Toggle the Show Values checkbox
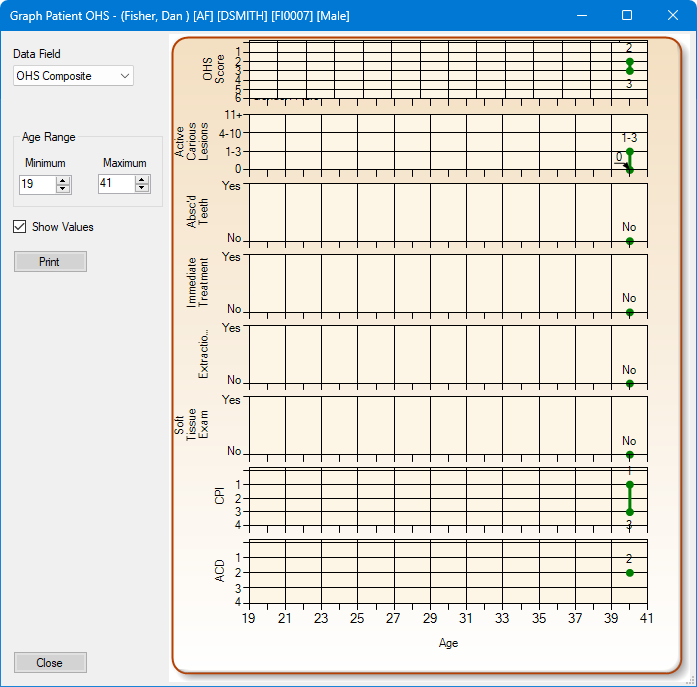The height and width of the screenshot is (687, 697). [x=20, y=227]
